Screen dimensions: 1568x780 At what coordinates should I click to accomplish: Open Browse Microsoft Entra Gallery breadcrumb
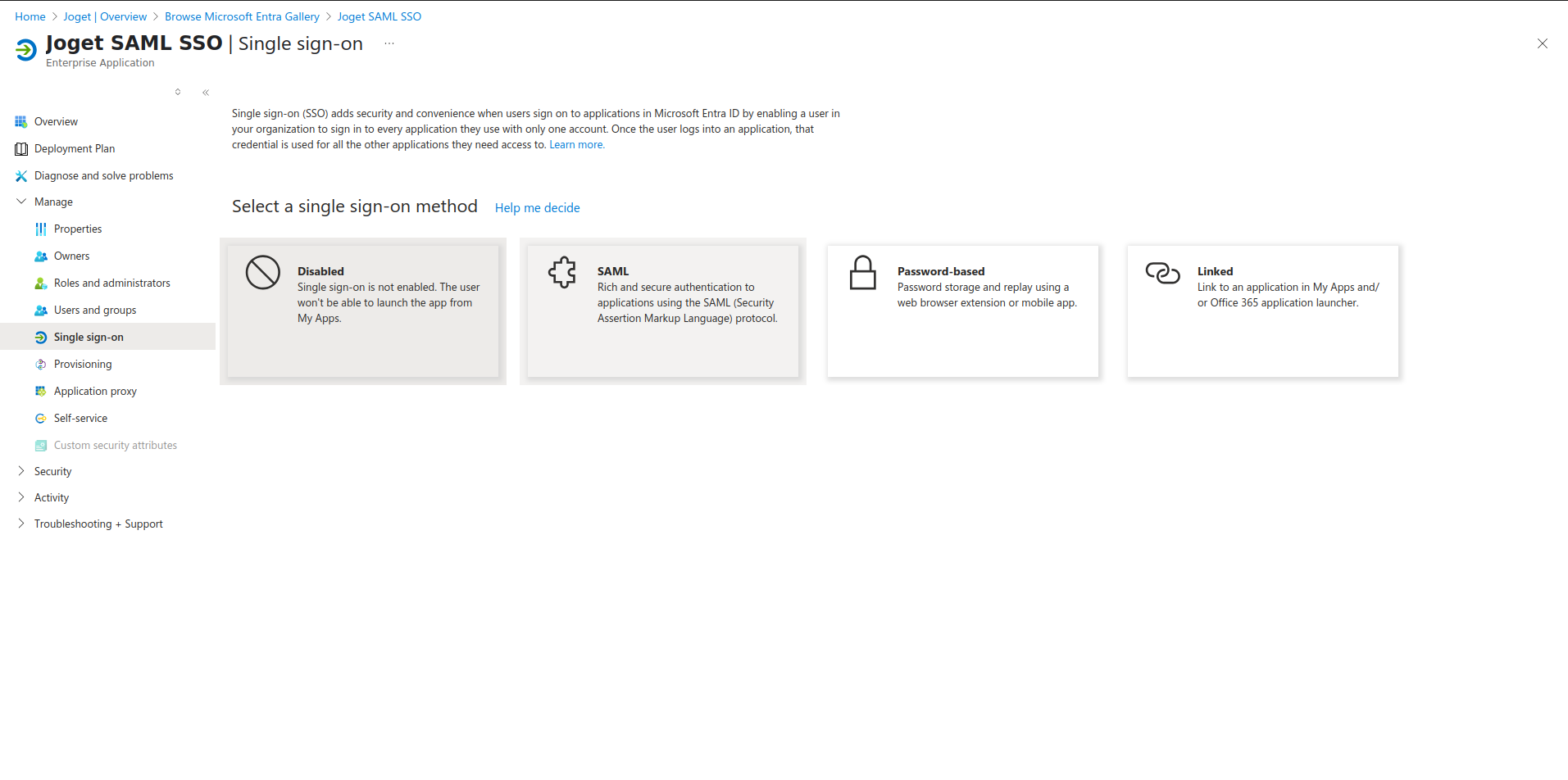tap(242, 16)
